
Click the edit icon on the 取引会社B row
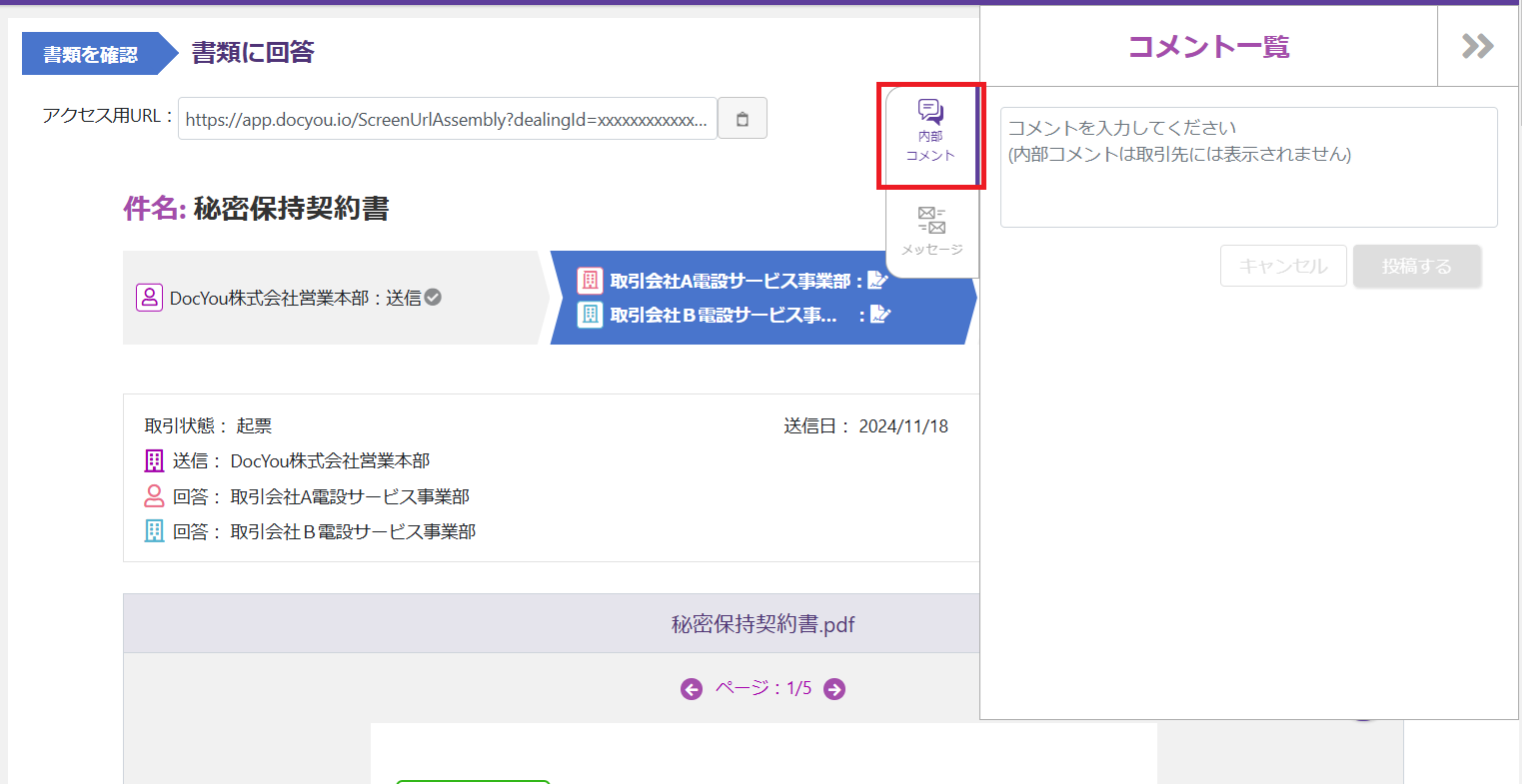pos(879,315)
